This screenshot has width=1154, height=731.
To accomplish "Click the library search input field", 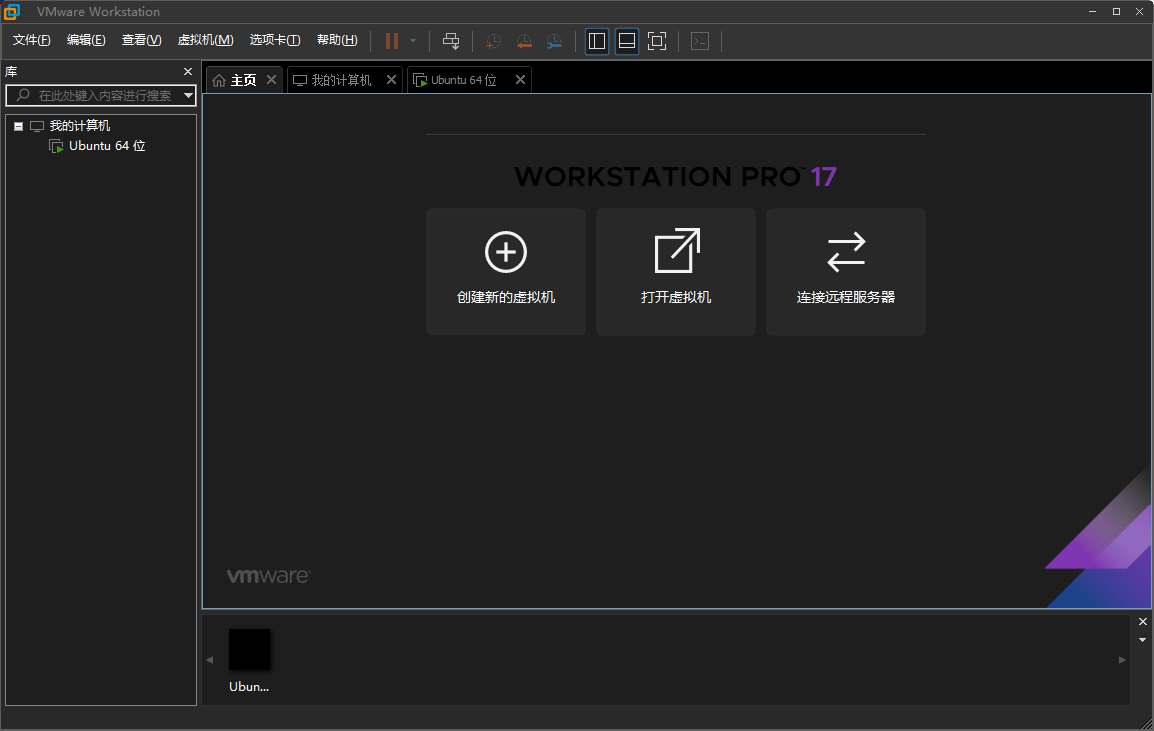I will pos(101,95).
